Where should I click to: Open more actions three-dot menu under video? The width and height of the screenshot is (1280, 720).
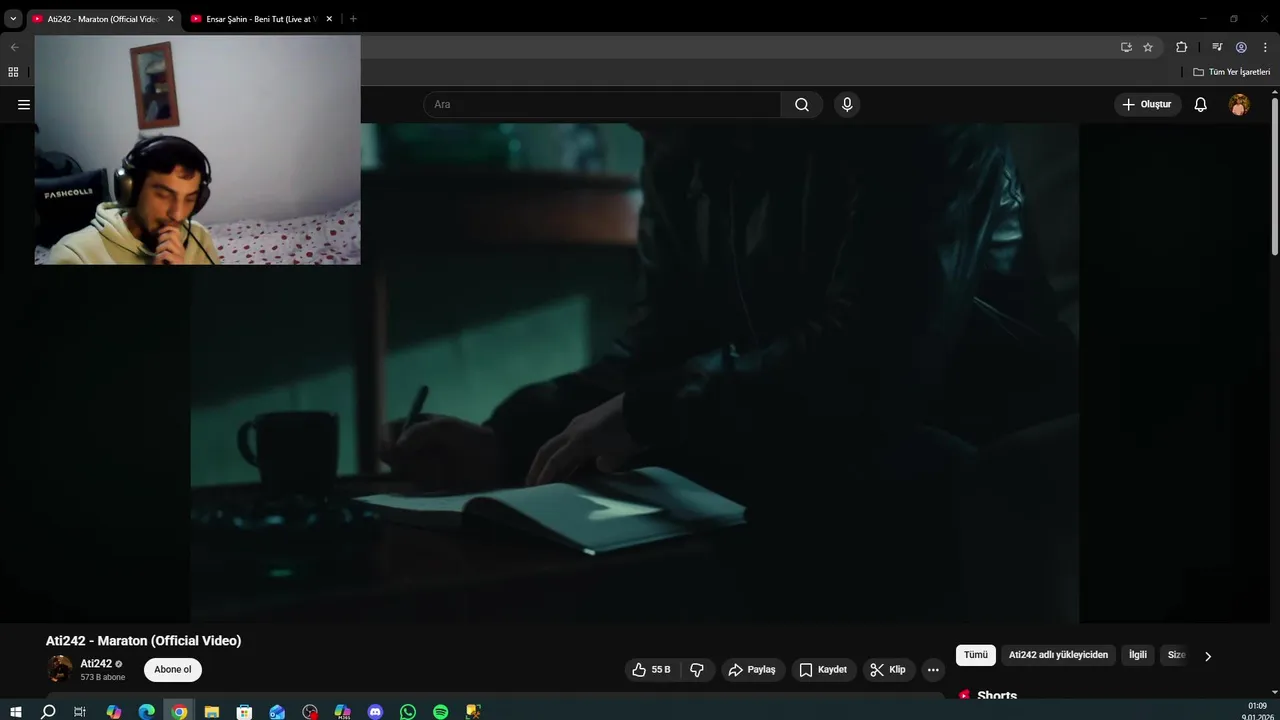pos(933,669)
